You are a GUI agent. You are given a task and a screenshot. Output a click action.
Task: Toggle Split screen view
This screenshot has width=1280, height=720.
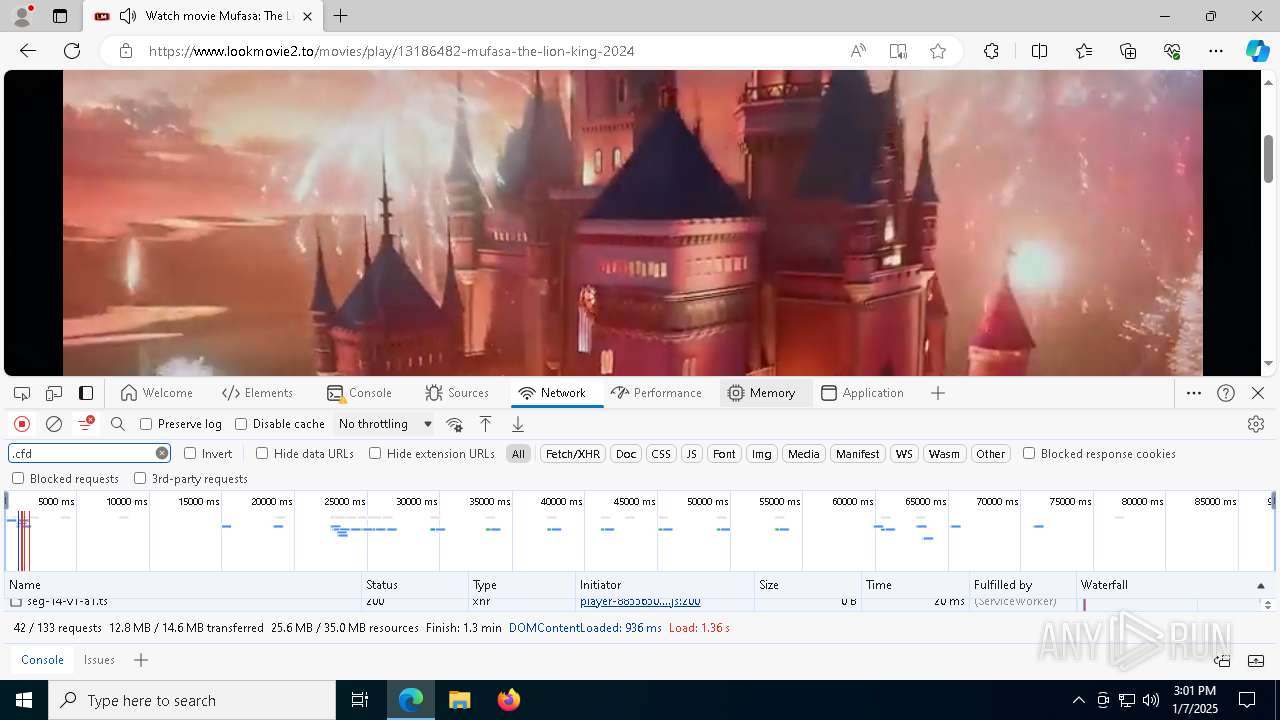[1039, 51]
